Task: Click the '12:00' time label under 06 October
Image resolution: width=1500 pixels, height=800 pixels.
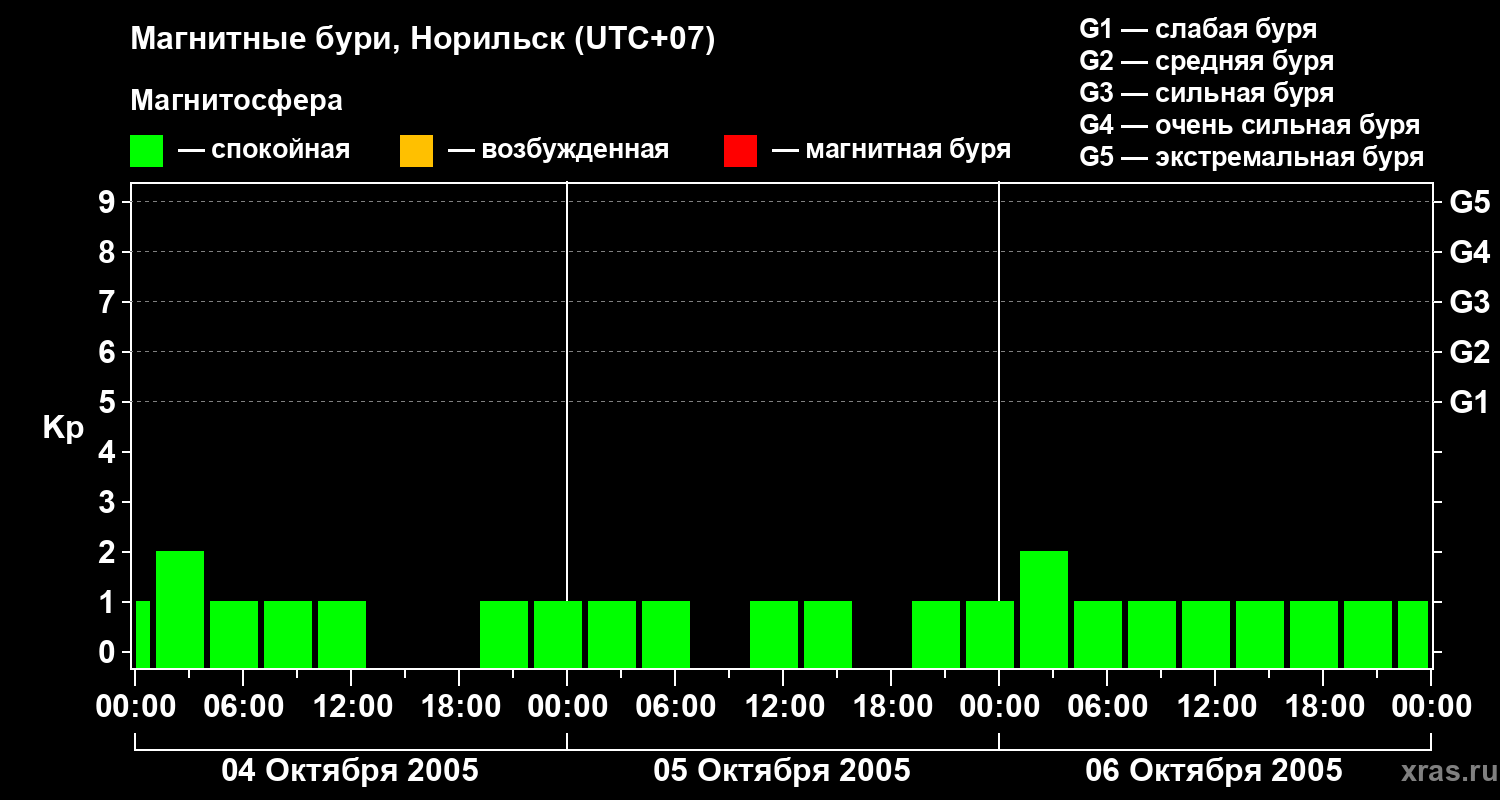Action: pyautogui.click(x=1215, y=707)
